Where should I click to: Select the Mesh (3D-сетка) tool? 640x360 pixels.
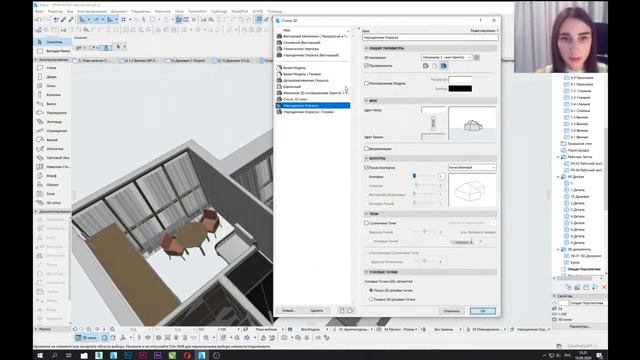(x=51, y=202)
